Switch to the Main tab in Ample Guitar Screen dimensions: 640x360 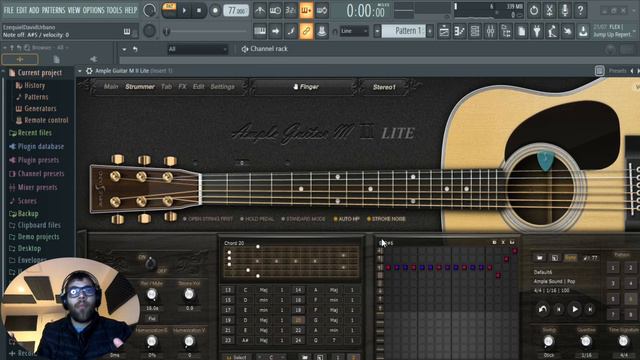pos(111,87)
